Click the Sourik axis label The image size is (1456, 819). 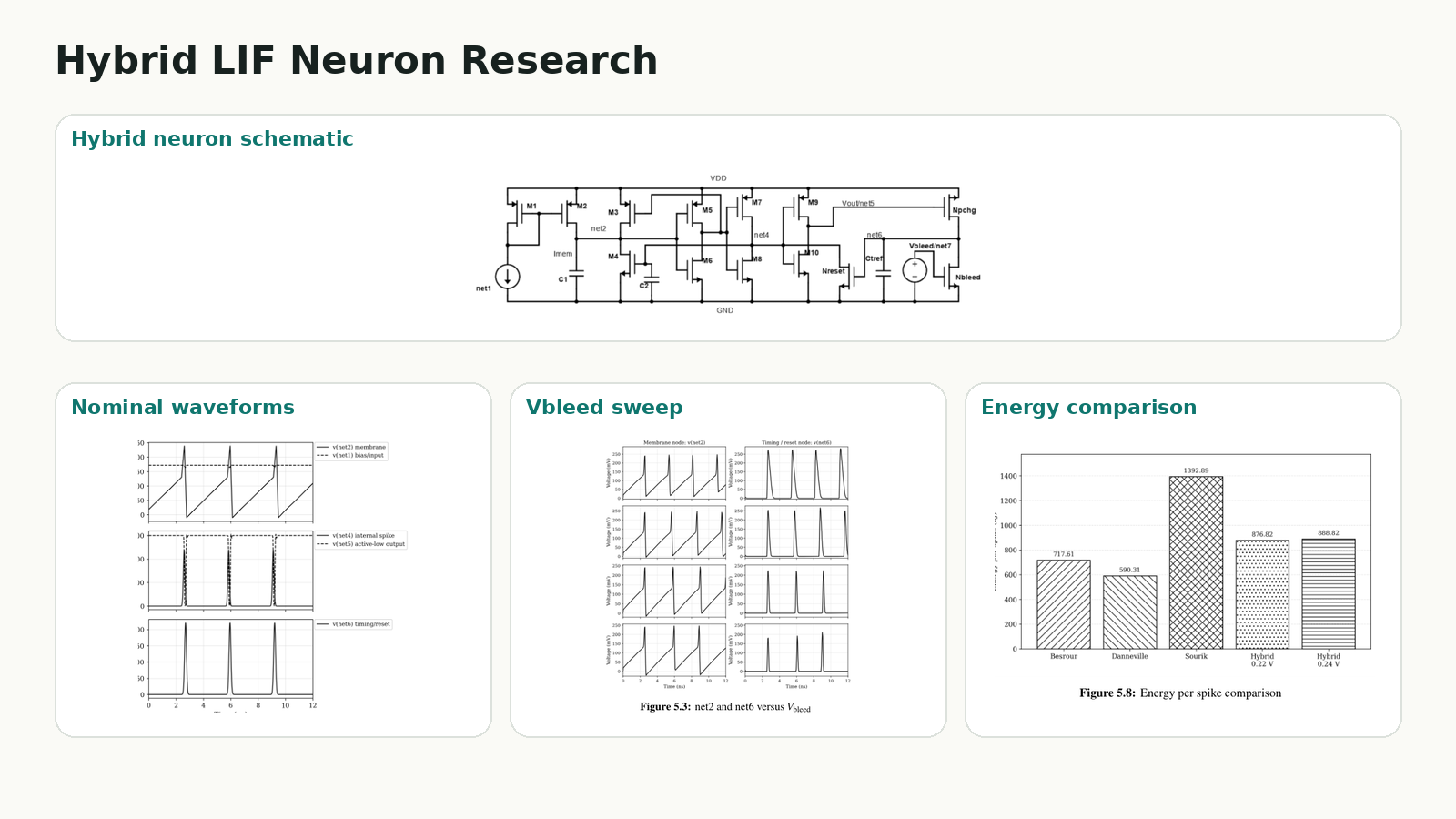[x=1196, y=656]
